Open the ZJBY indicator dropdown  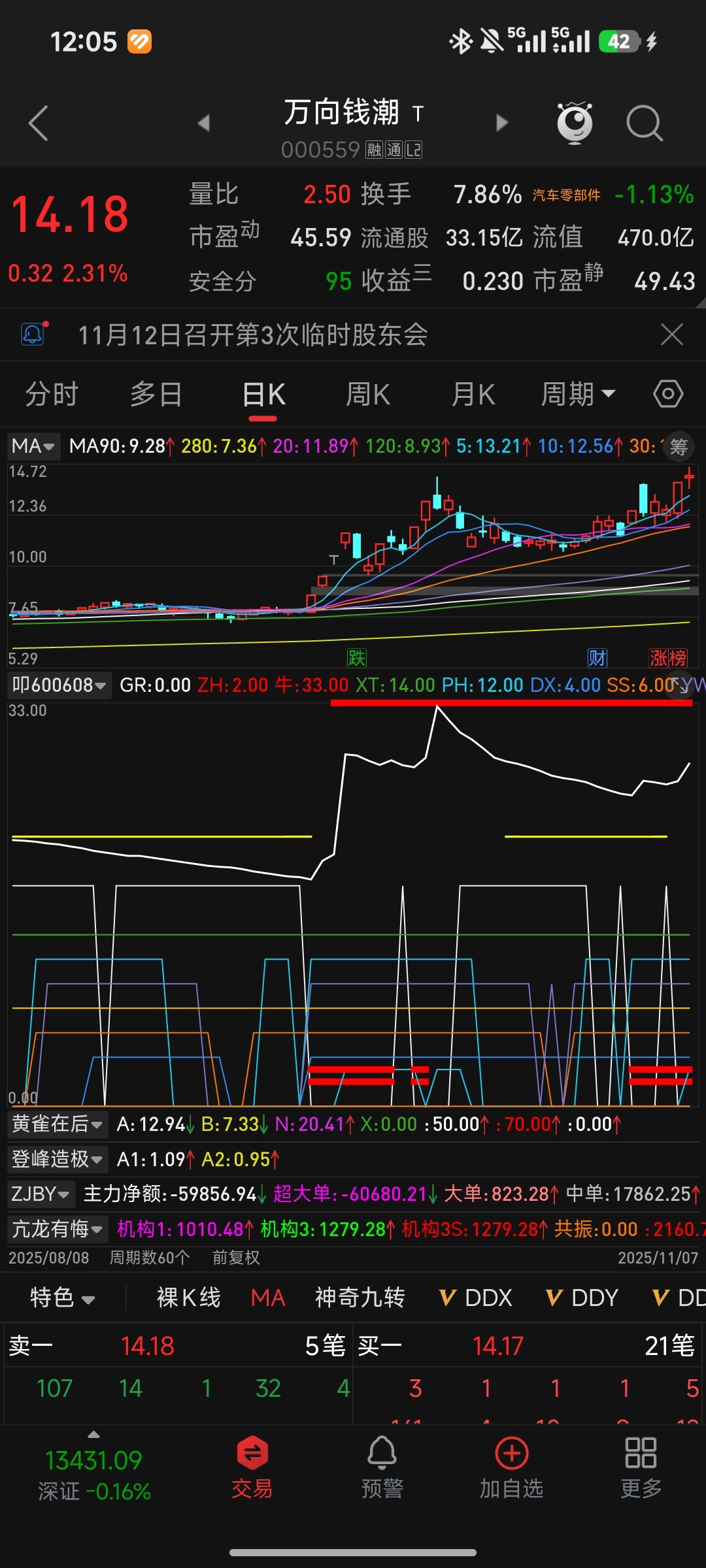(x=41, y=1194)
